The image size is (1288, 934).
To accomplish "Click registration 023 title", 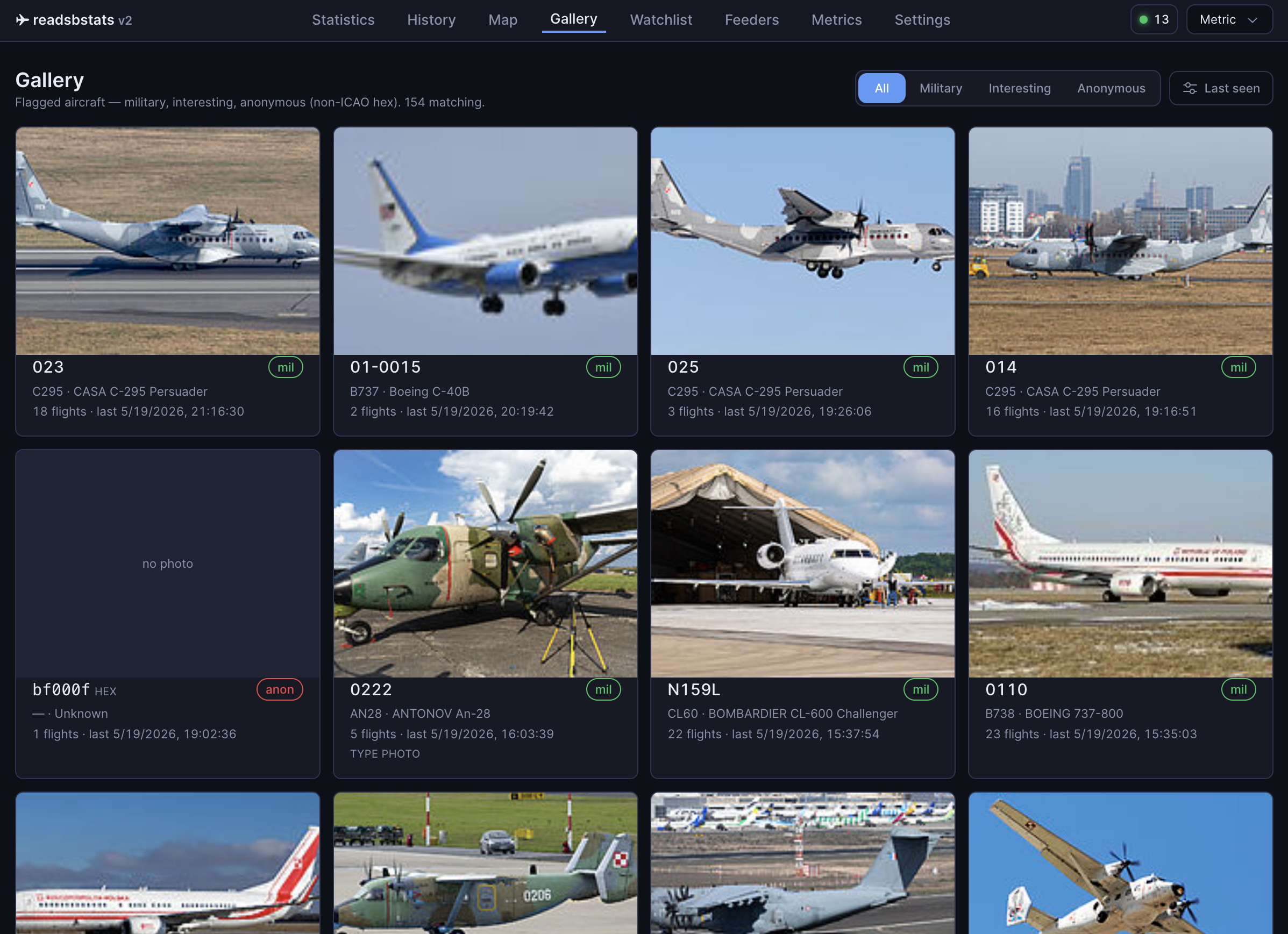I will (x=48, y=367).
